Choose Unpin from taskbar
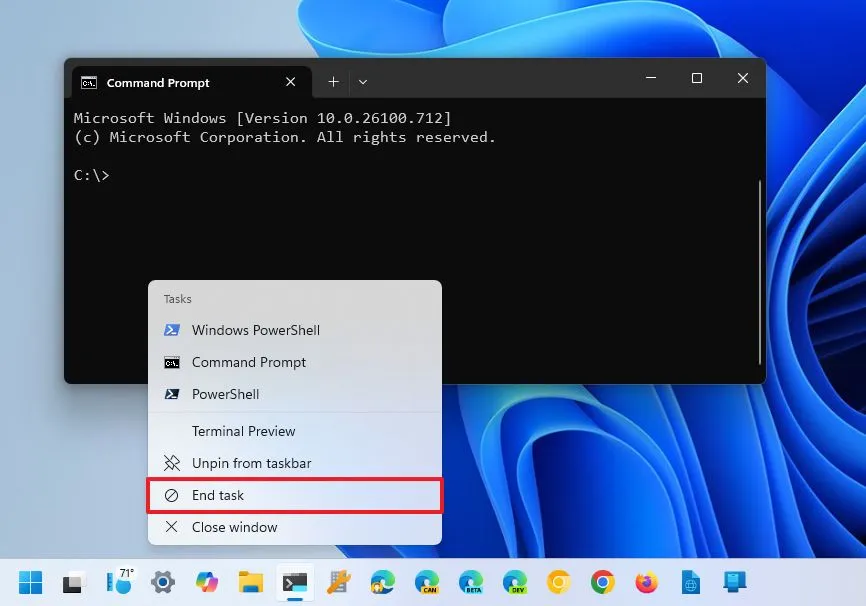Image resolution: width=866 pixels, height=606 pixels. 250,463
